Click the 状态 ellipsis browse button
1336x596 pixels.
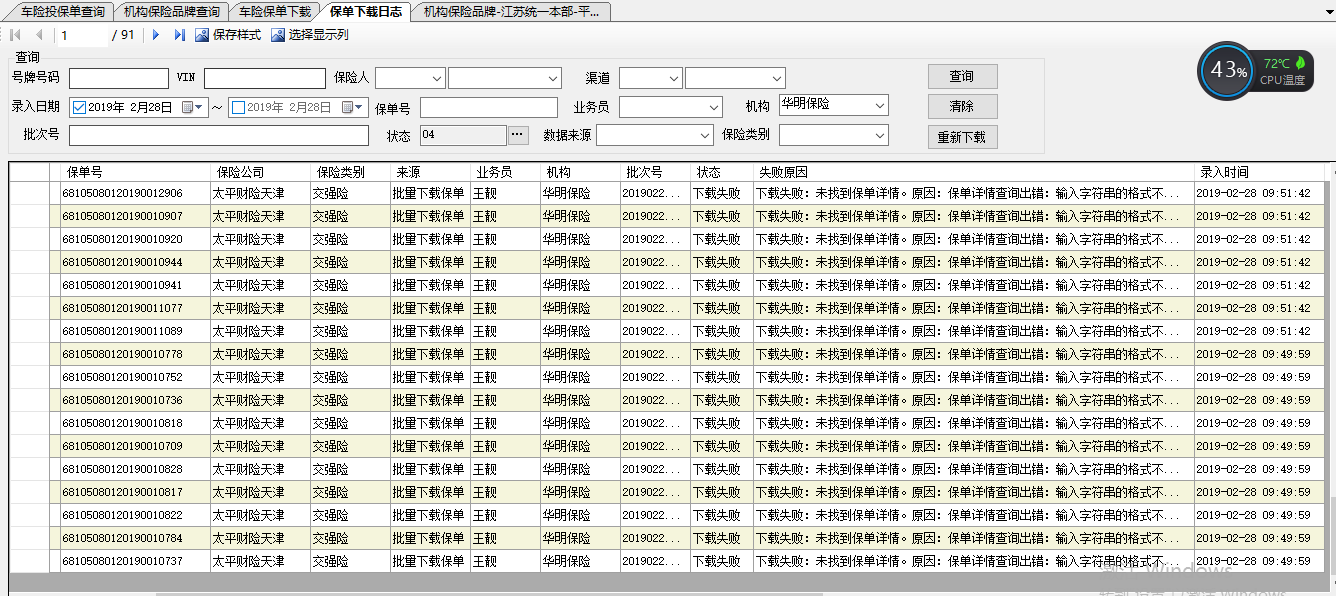[517, 135]
